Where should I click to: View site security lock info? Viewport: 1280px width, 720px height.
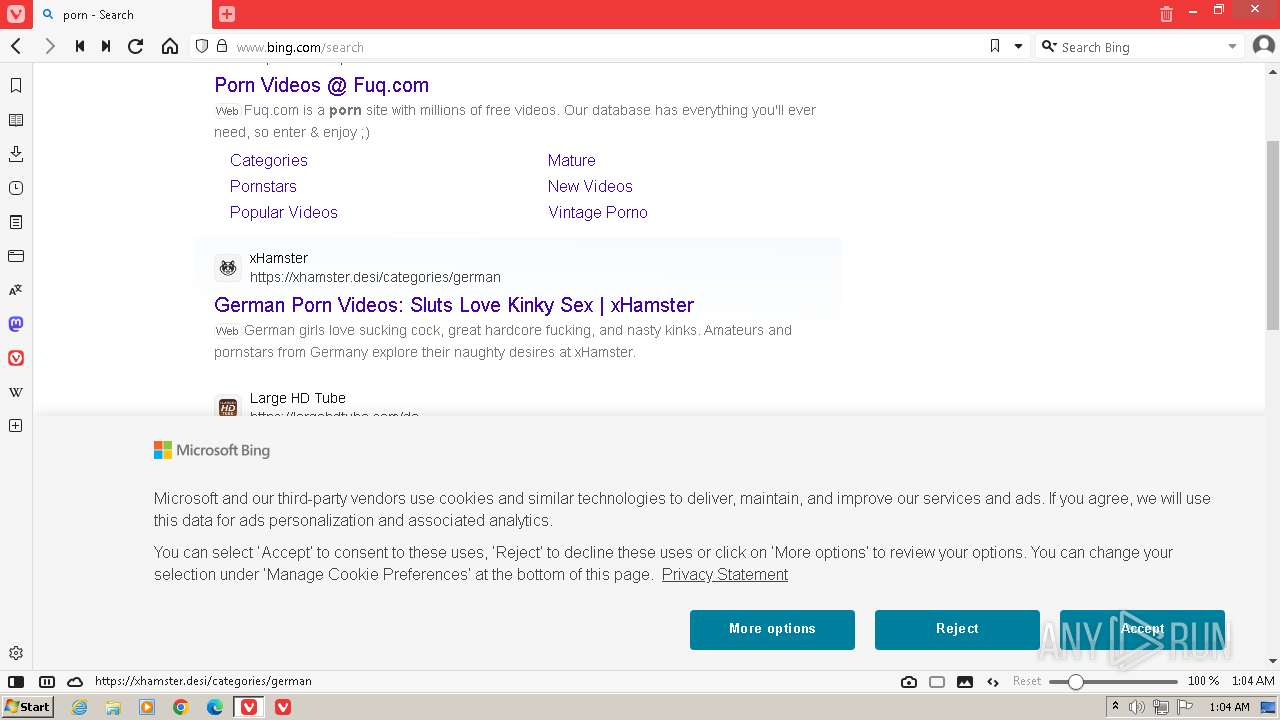coord(222,46)
